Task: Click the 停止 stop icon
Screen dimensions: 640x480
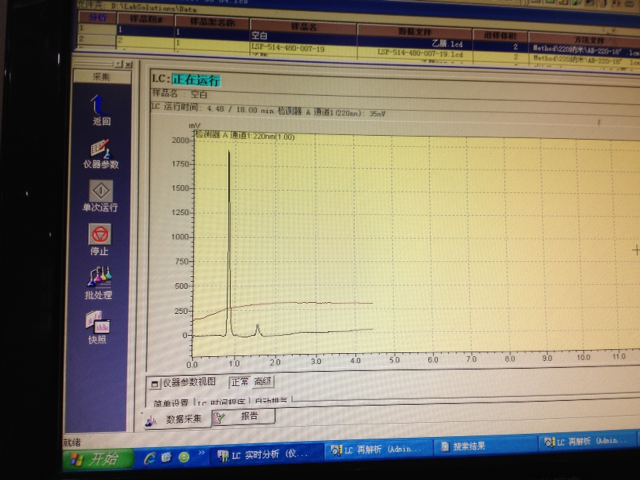Action: pyautogui.click(x=100, y=234)
